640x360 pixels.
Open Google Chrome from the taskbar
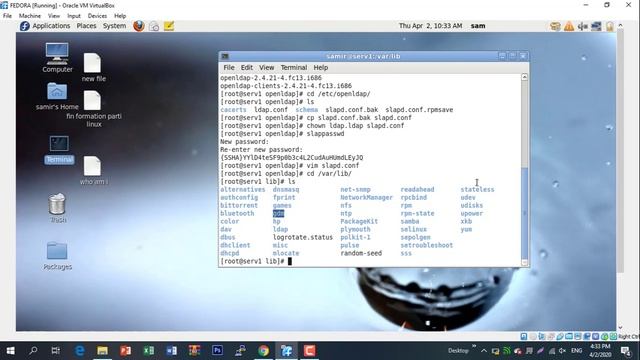(x=263, y=351)
